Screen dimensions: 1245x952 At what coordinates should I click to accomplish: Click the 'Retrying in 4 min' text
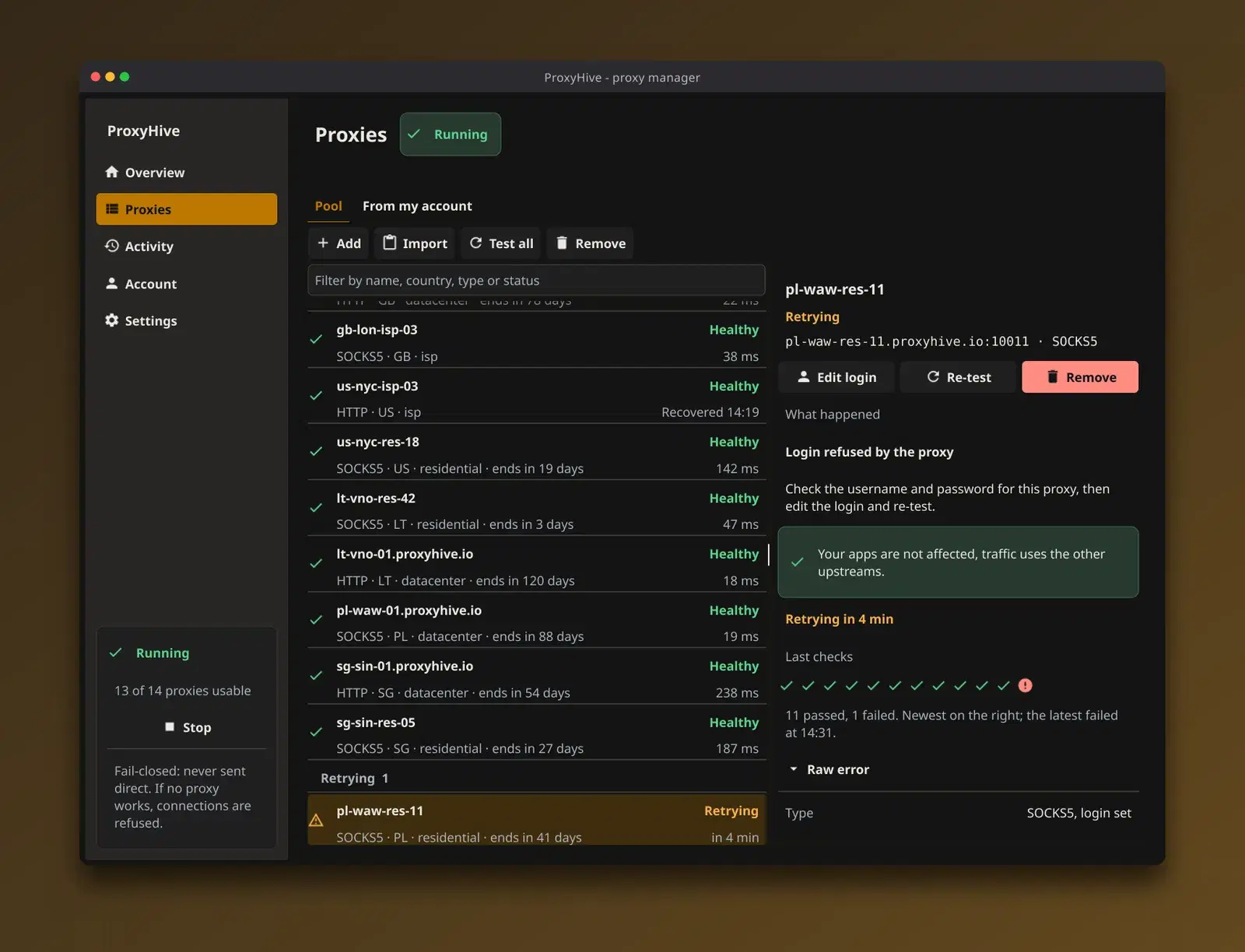[839, 619]
